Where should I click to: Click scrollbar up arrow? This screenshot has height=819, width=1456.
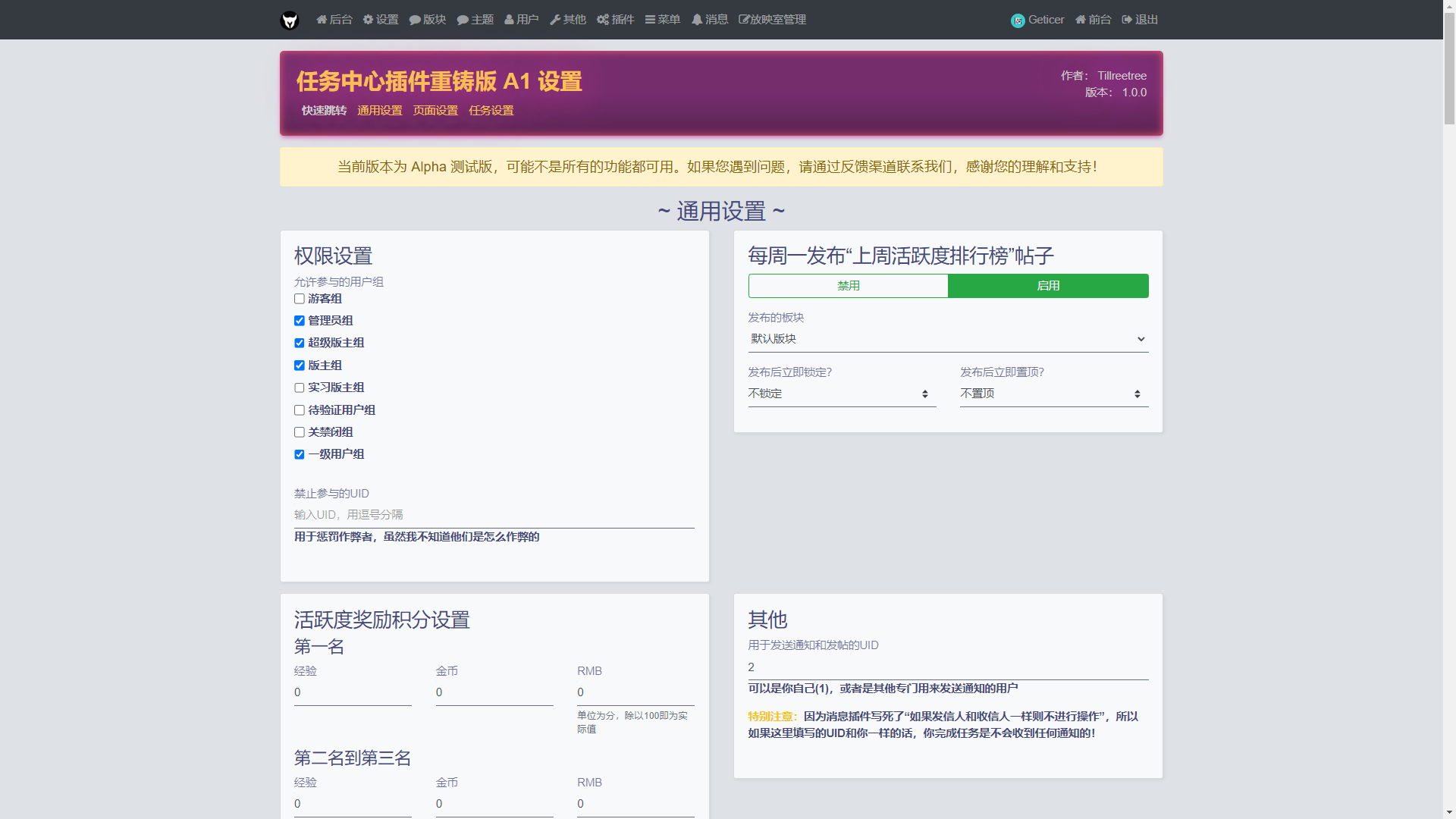point(1449,6)
